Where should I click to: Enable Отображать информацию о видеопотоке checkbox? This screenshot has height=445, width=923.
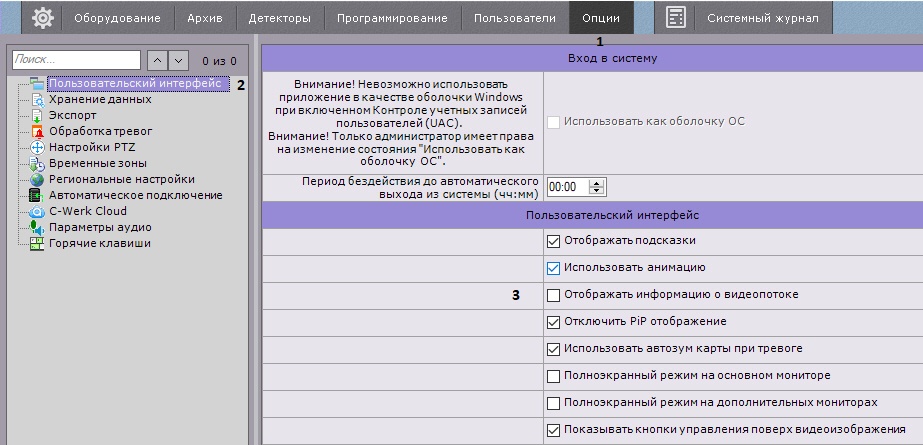point(554,295)
